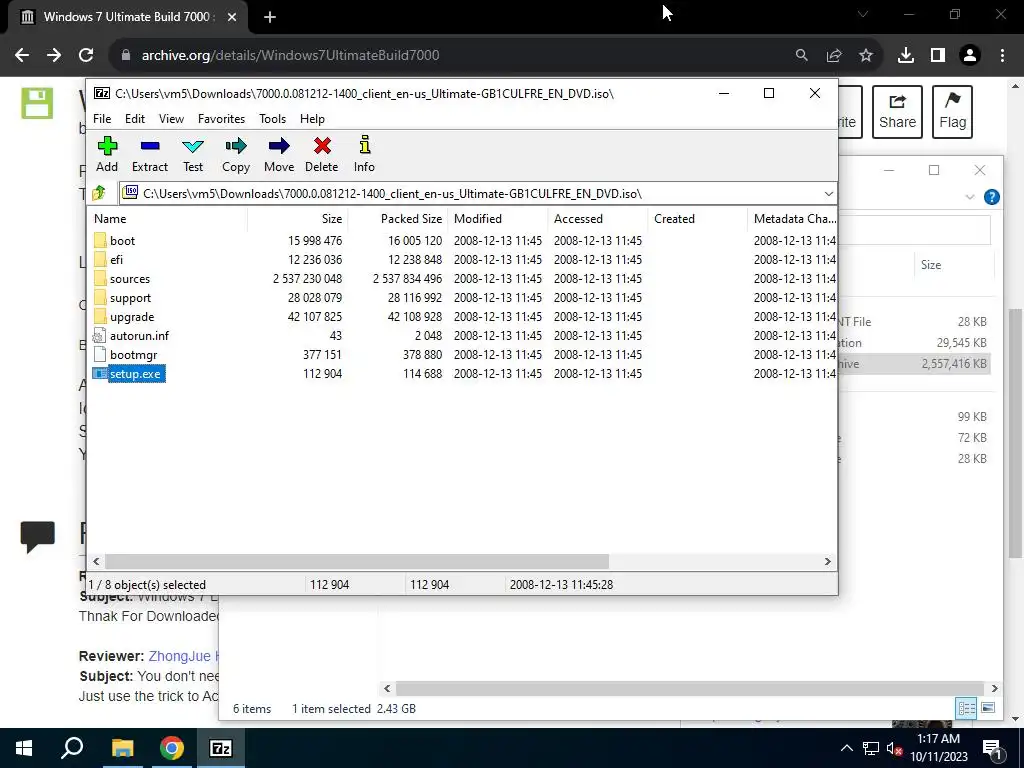Click the archive.org save floppy icon
This screenshot has height=768, width=1024.
coord(37,103)
